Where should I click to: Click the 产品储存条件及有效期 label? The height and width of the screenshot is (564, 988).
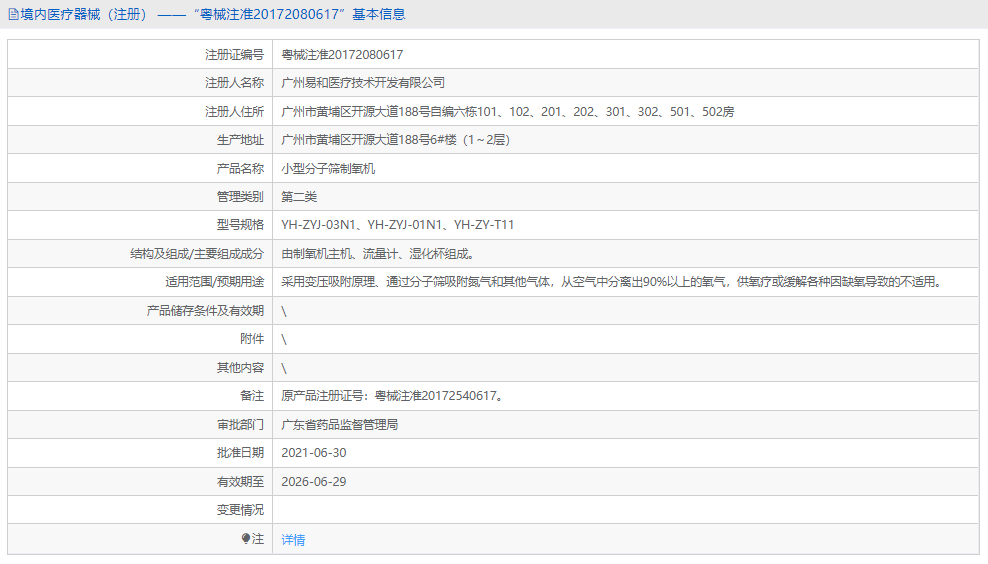205,311
